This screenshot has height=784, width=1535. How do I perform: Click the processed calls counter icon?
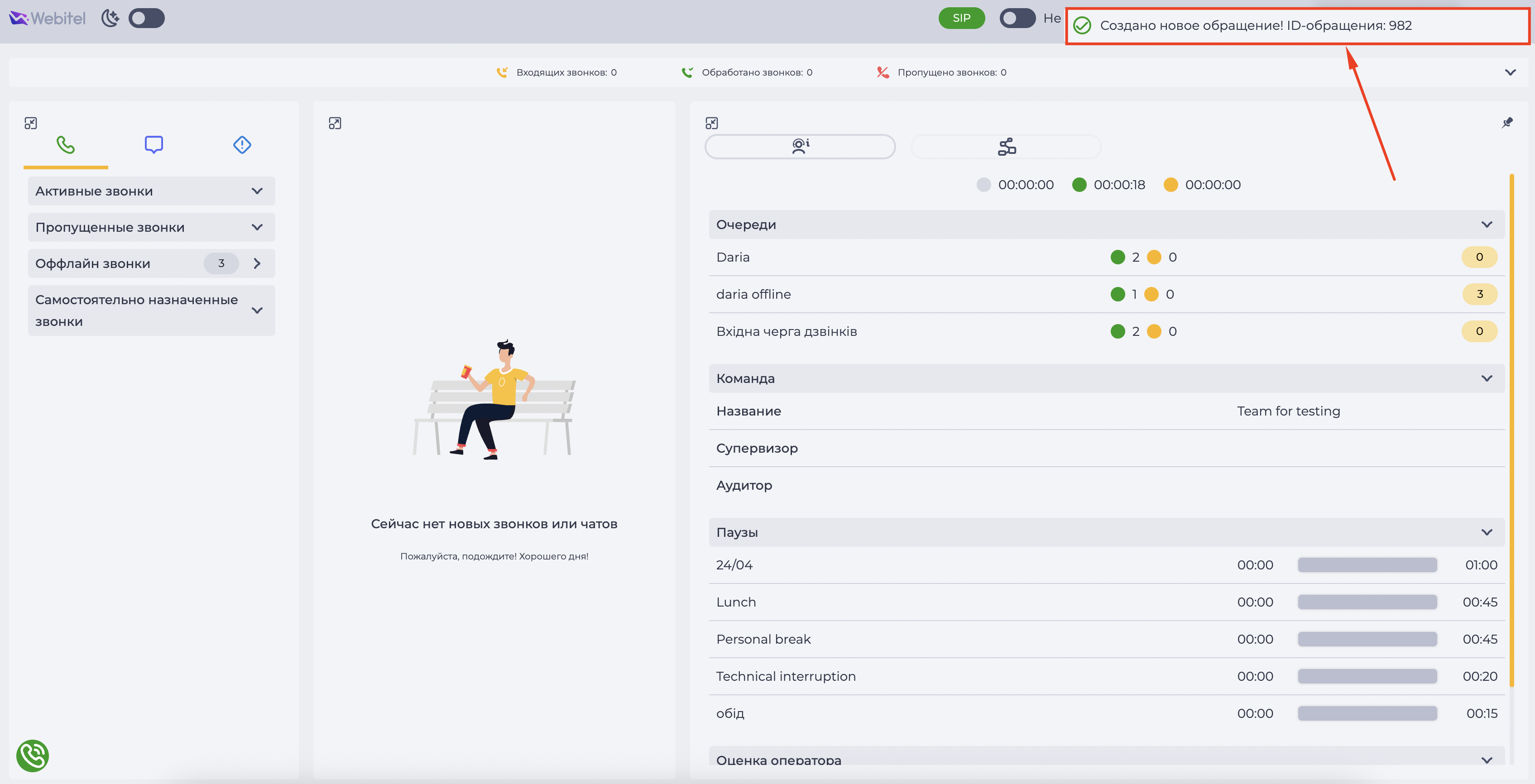pos(687,73)
